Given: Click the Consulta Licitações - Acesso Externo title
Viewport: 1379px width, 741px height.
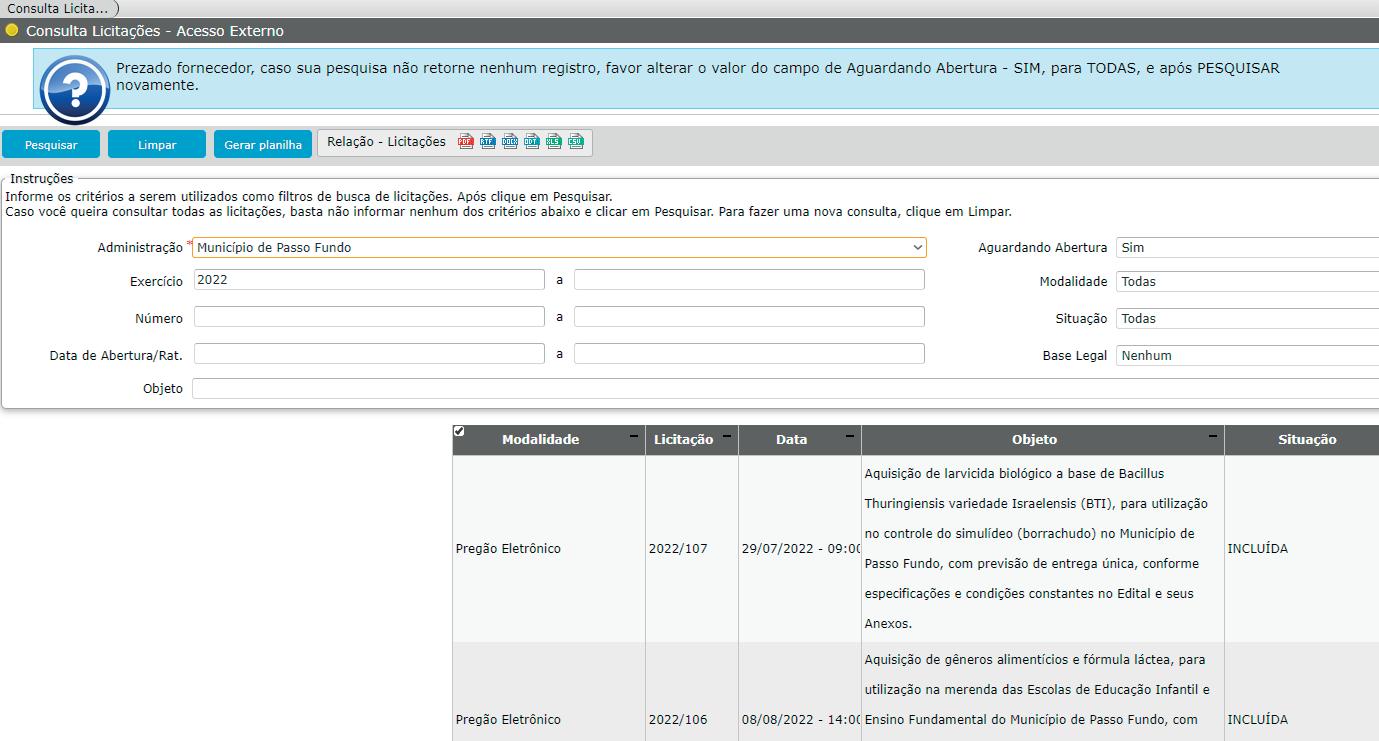Looking at the screenshot, I should tap(155, 31).
